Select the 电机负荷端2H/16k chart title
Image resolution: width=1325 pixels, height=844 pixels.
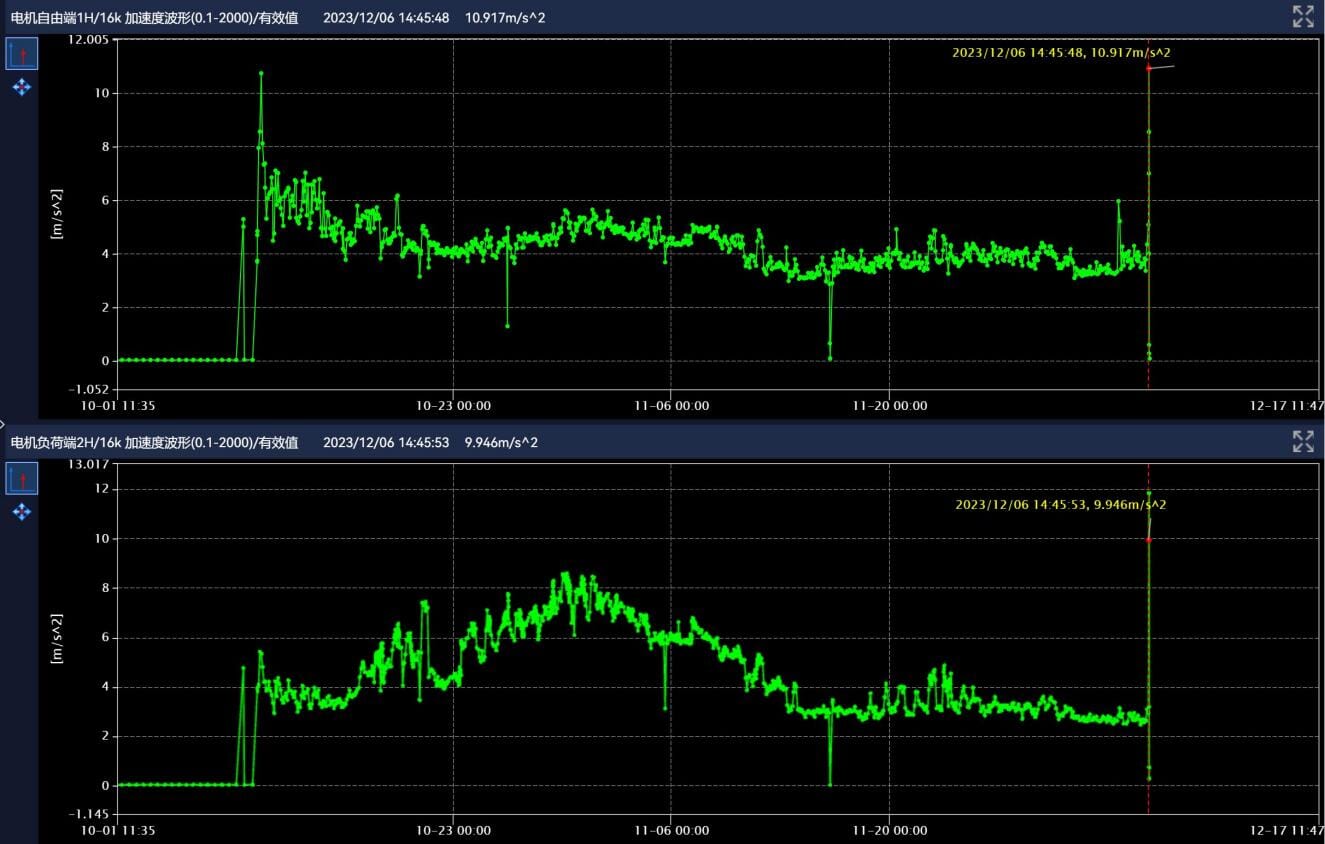point(154,442)
